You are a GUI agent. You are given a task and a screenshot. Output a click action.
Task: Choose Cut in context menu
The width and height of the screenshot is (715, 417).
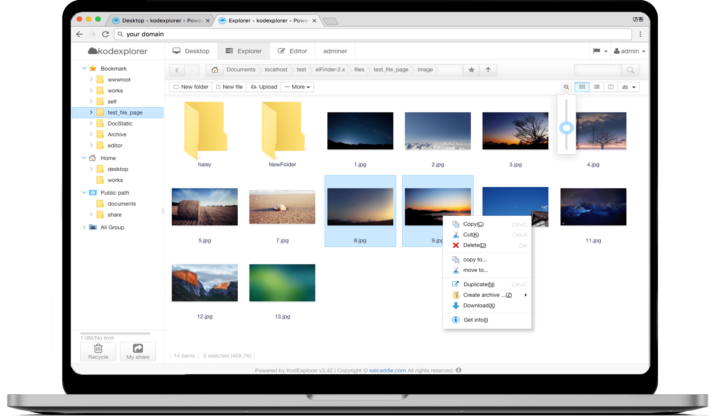[487, 235]
